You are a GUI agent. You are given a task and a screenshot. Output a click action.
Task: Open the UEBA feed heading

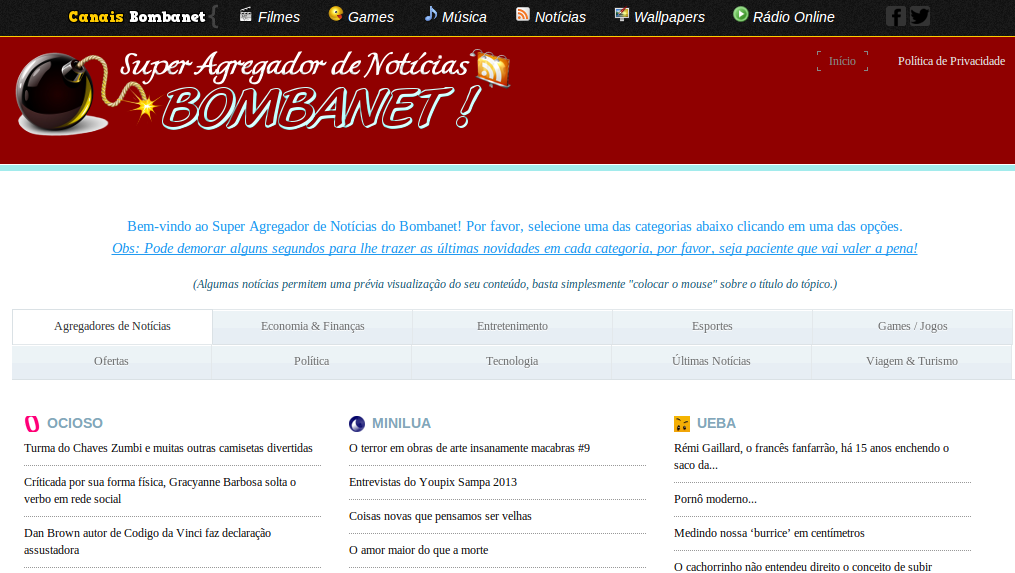tap(716, 423)
